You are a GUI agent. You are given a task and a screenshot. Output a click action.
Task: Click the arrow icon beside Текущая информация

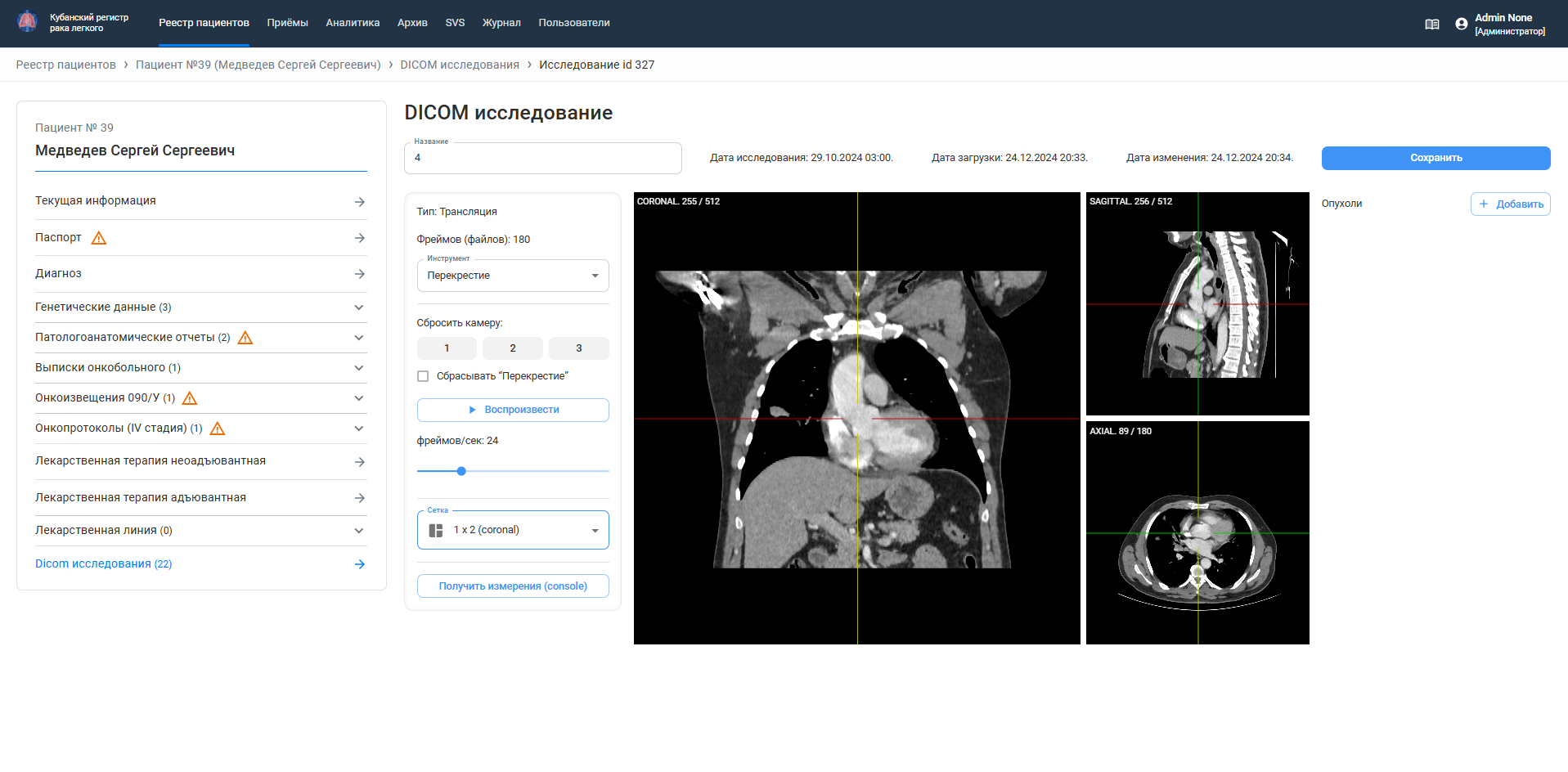[359, 202]
